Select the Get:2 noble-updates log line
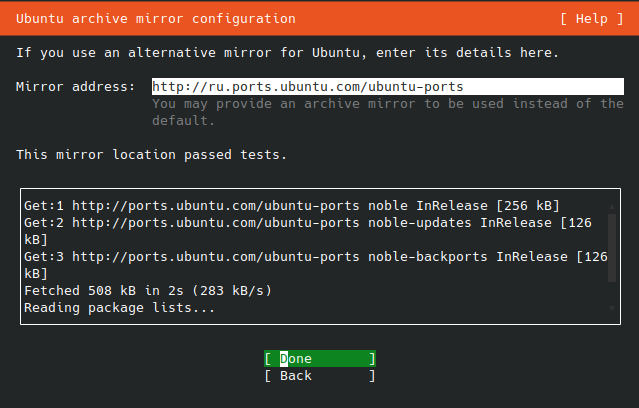639x408 pixels. point(308,231)
